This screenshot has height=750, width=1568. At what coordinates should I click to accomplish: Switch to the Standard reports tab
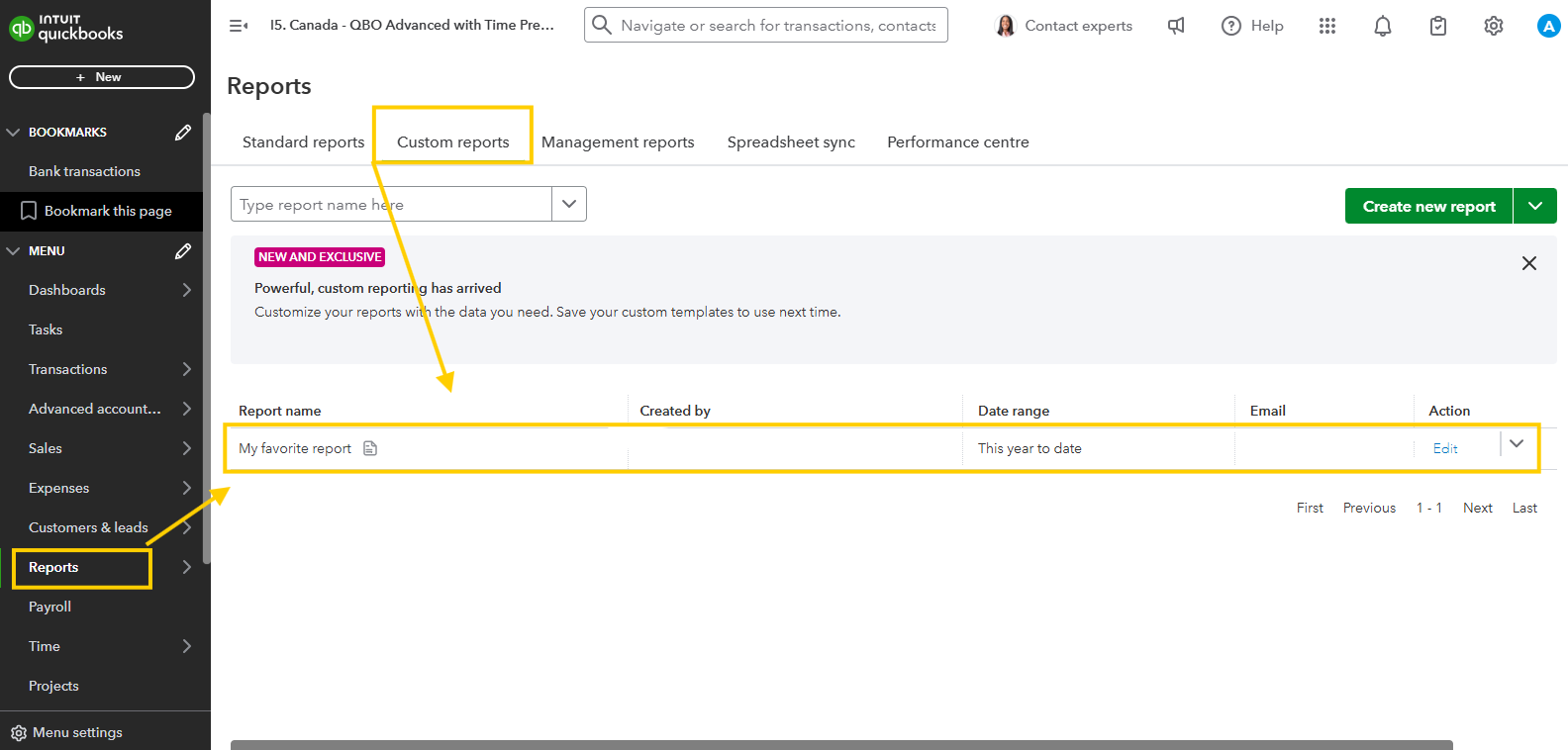coord(303,142)
